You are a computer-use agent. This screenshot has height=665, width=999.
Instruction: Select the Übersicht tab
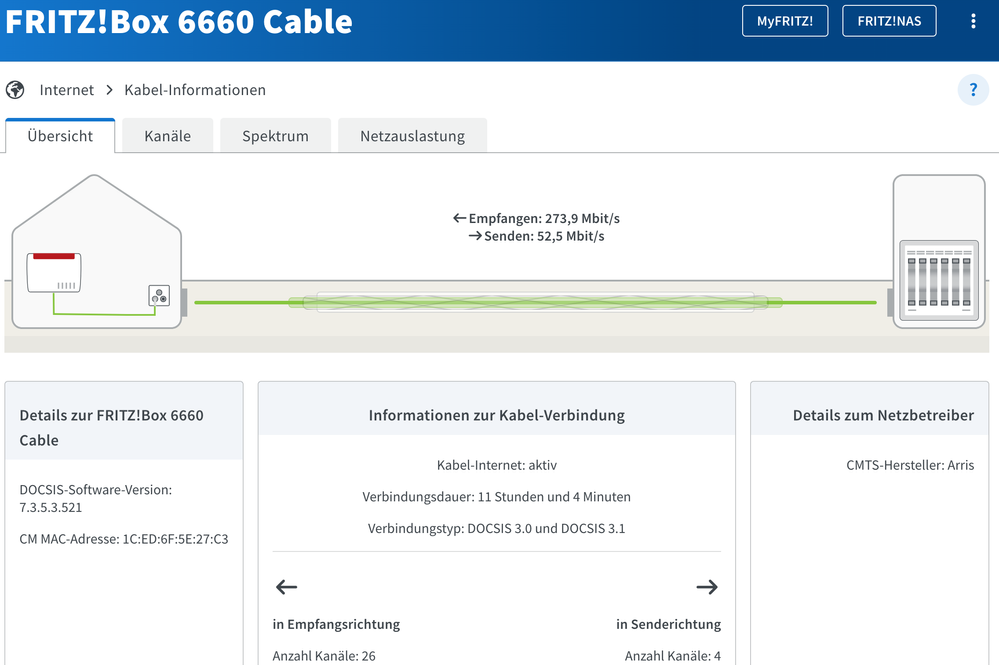pos(60,136)
